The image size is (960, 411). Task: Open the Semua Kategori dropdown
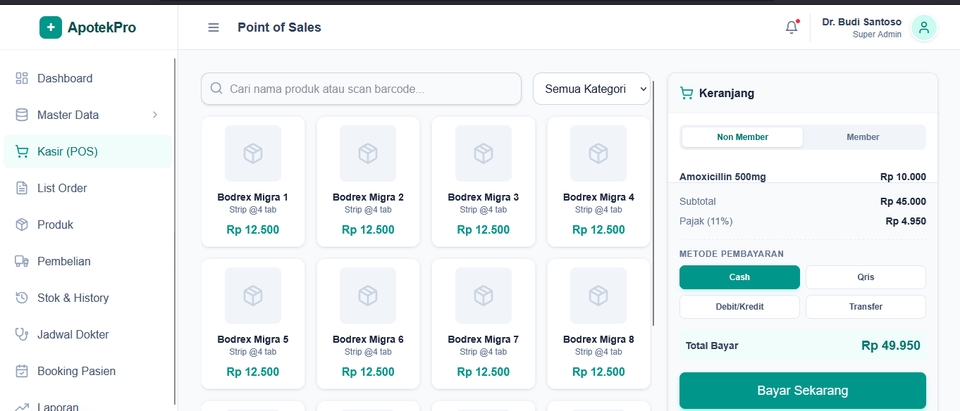[x=591, y=89]
